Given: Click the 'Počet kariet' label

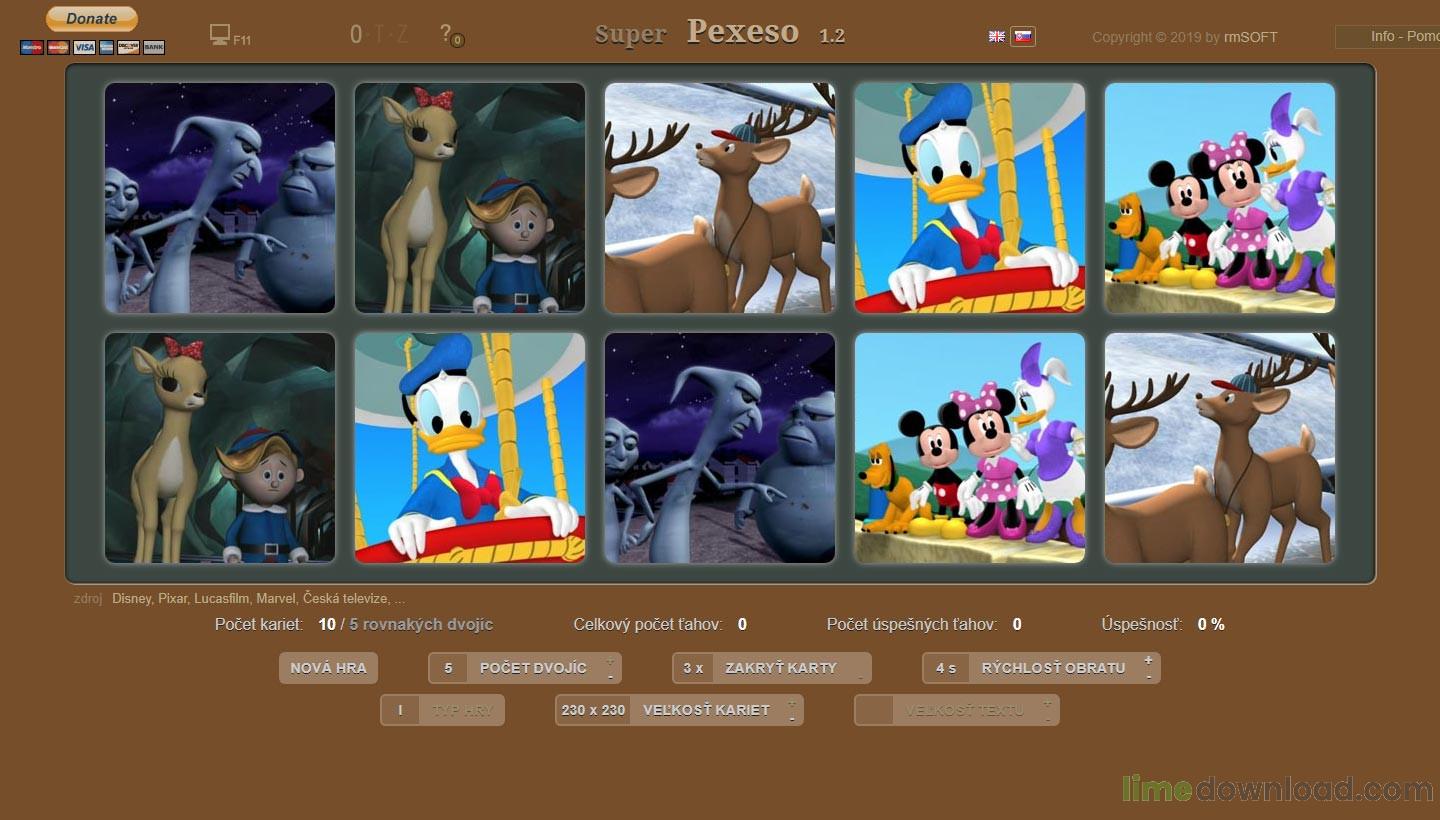Looking at the screenshot, I should pos(259,624).
